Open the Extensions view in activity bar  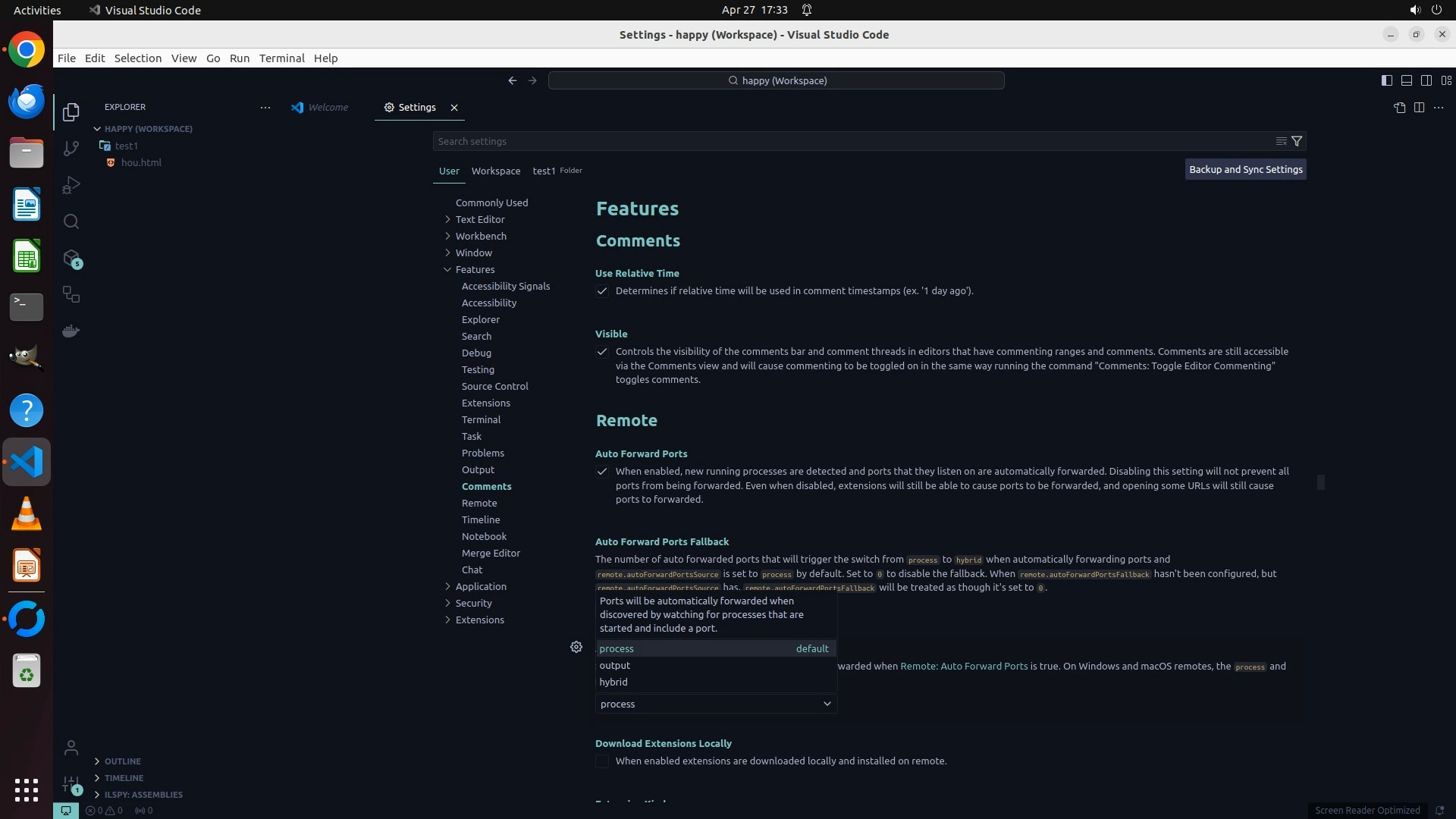pyautogui.click(x=71, y=259)
